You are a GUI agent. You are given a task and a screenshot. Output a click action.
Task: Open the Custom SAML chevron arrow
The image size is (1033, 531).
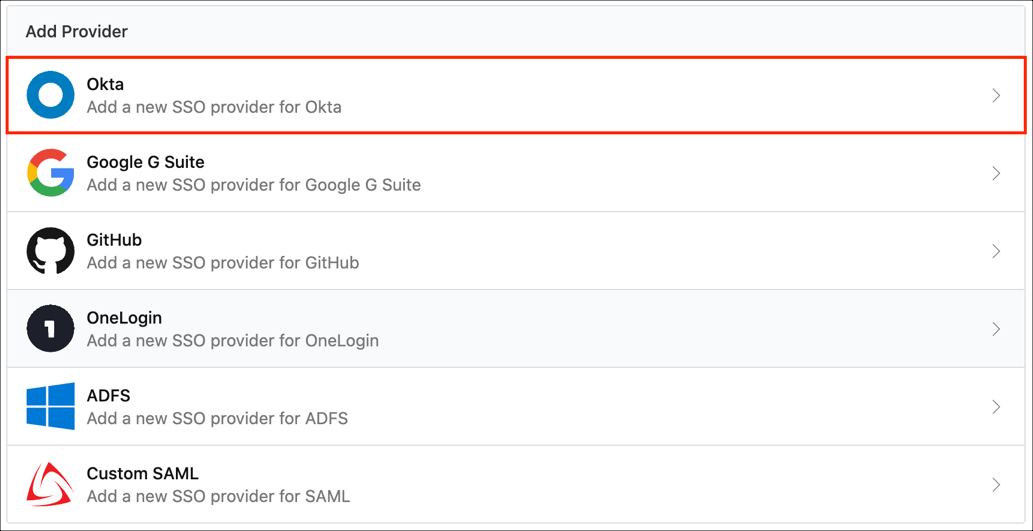click(x=996, y=485)
